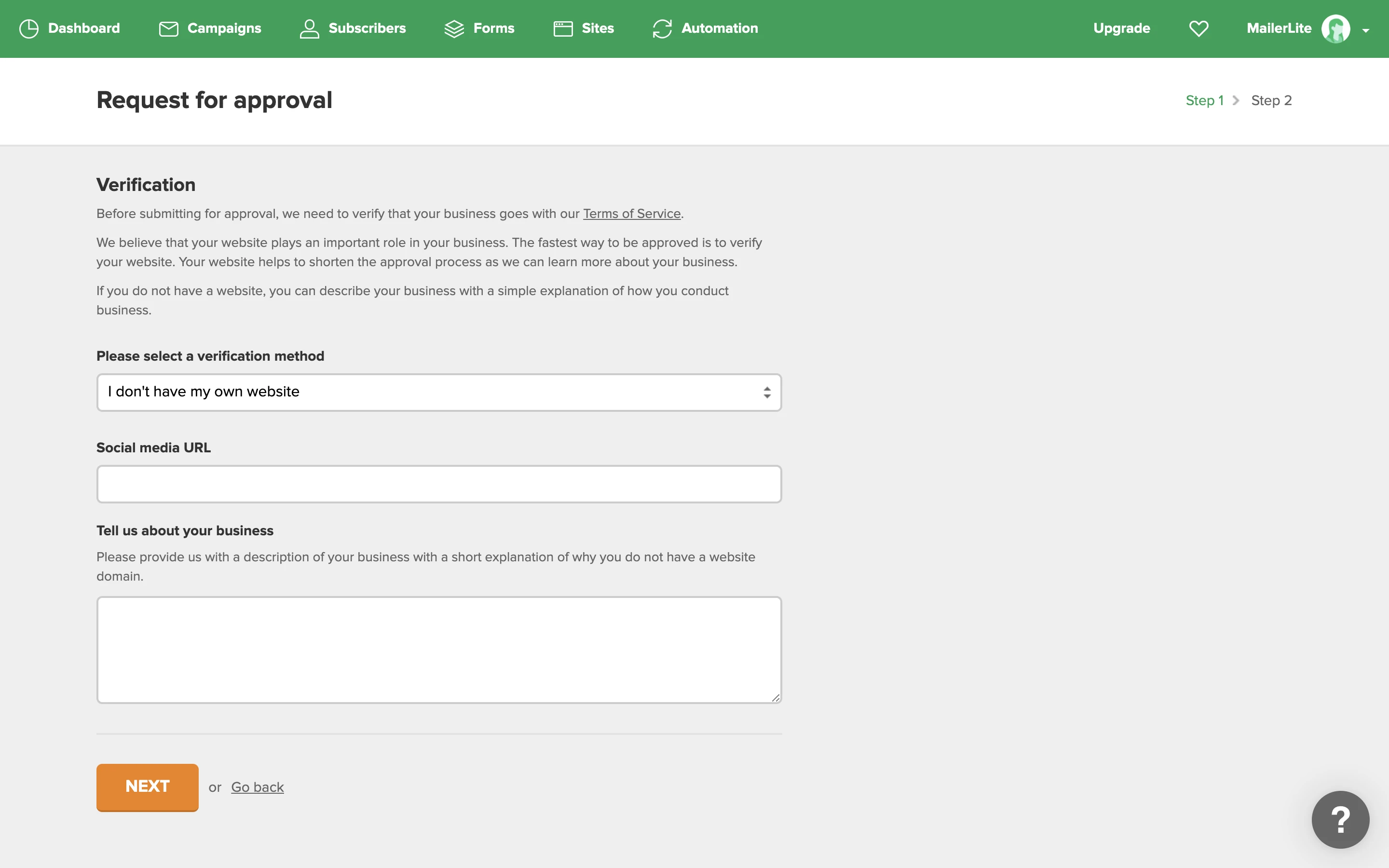Click the Dashboard clock icon
1389x868 pixels.
click(x=29, y=29)
